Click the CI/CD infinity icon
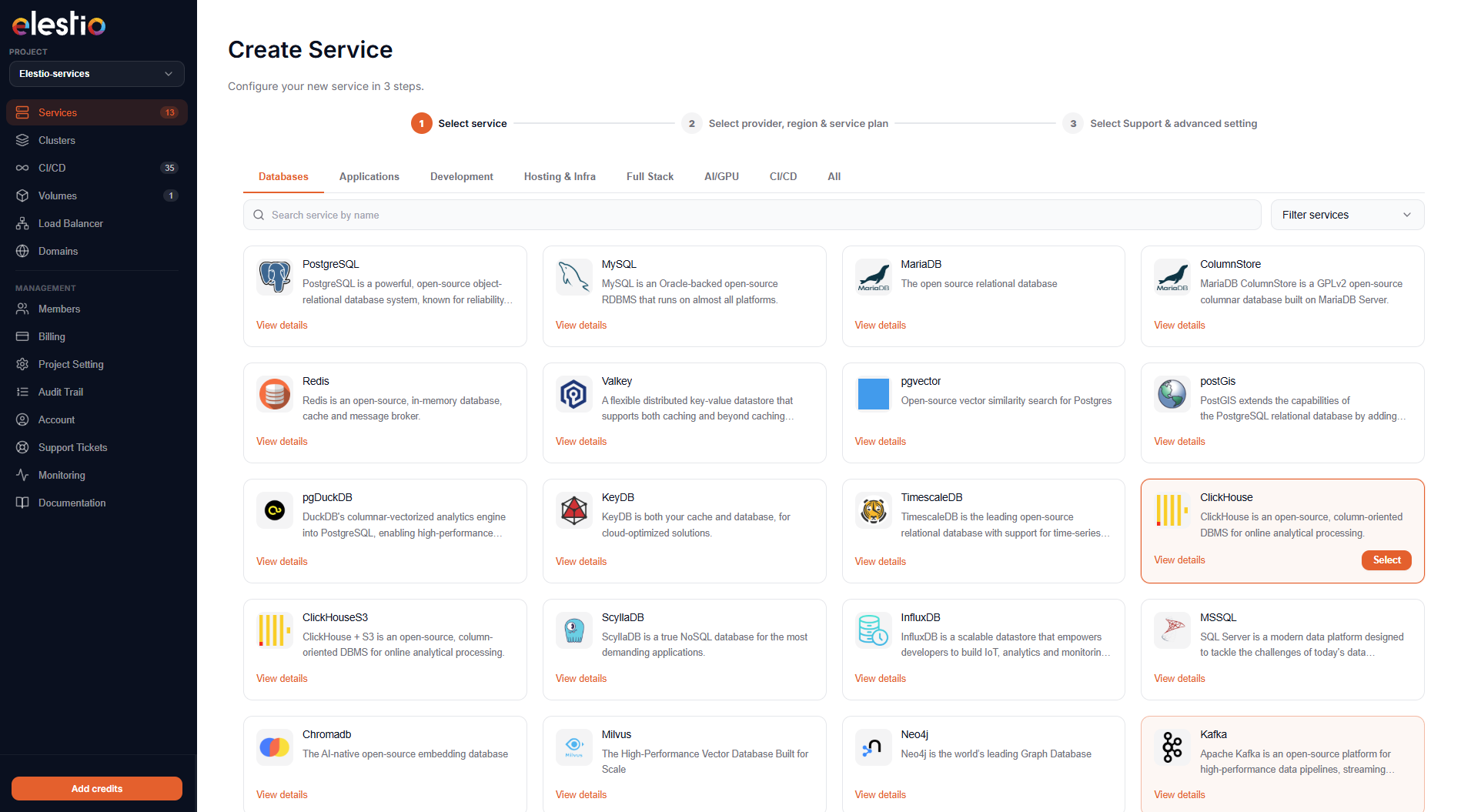This screenshot has height=812, width=1471. pos(22,168)
